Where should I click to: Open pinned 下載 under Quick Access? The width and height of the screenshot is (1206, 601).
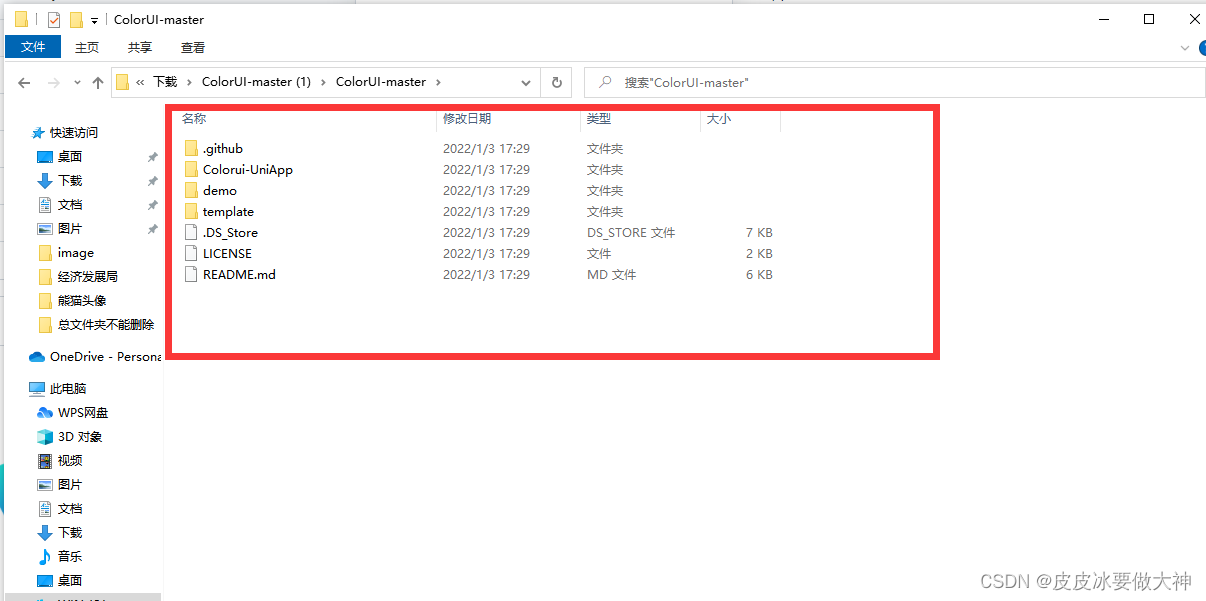(x=70, y=181)
